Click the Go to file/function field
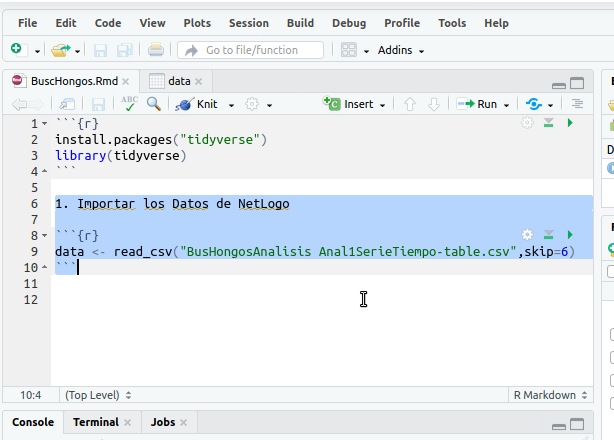This screenshot has width=614, height=440. click(x=253, y=50)
